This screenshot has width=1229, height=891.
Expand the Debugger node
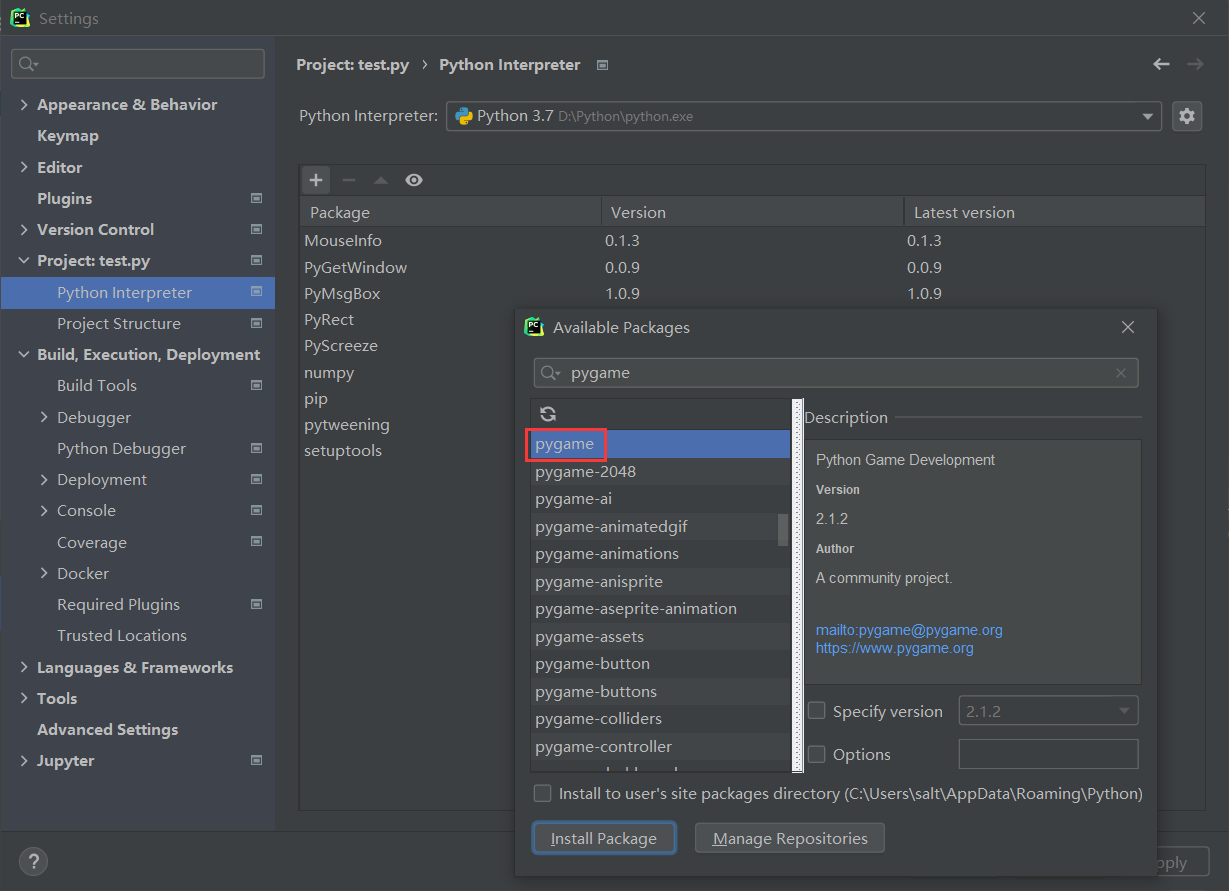tap(44, 417)
